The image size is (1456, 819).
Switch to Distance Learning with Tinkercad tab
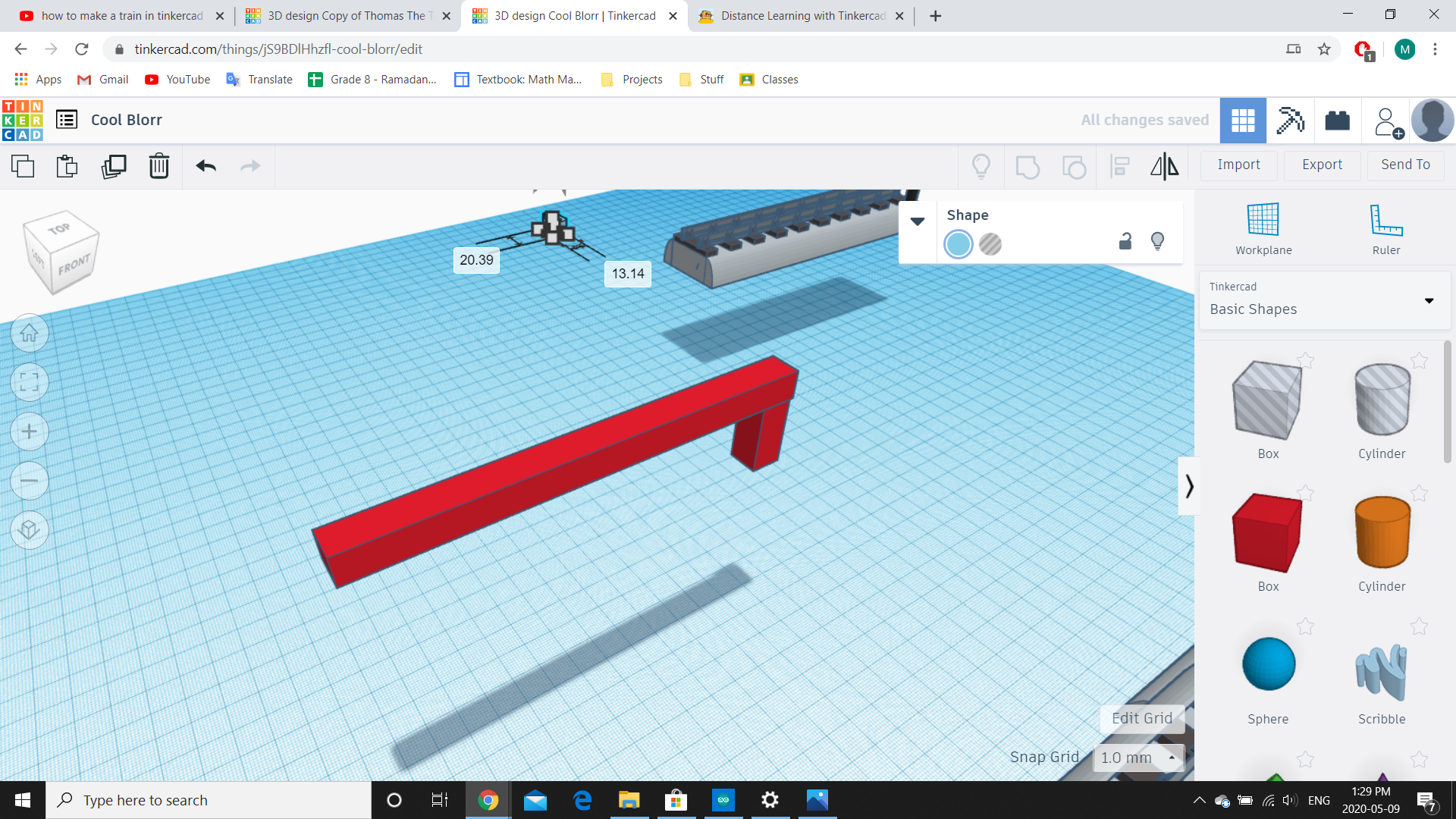(802, 16)
